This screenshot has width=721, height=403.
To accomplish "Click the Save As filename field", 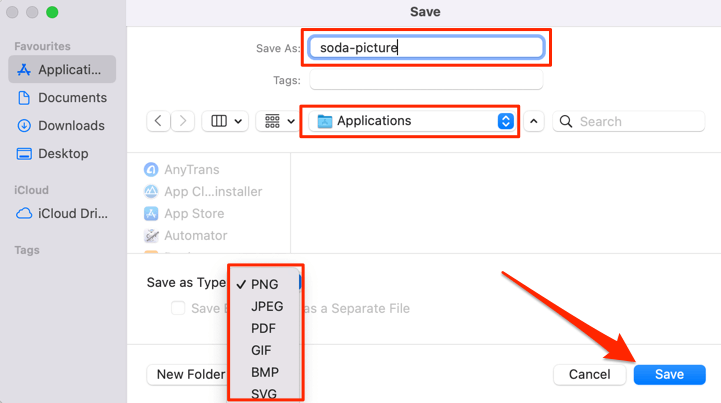I will click(426, 47).
